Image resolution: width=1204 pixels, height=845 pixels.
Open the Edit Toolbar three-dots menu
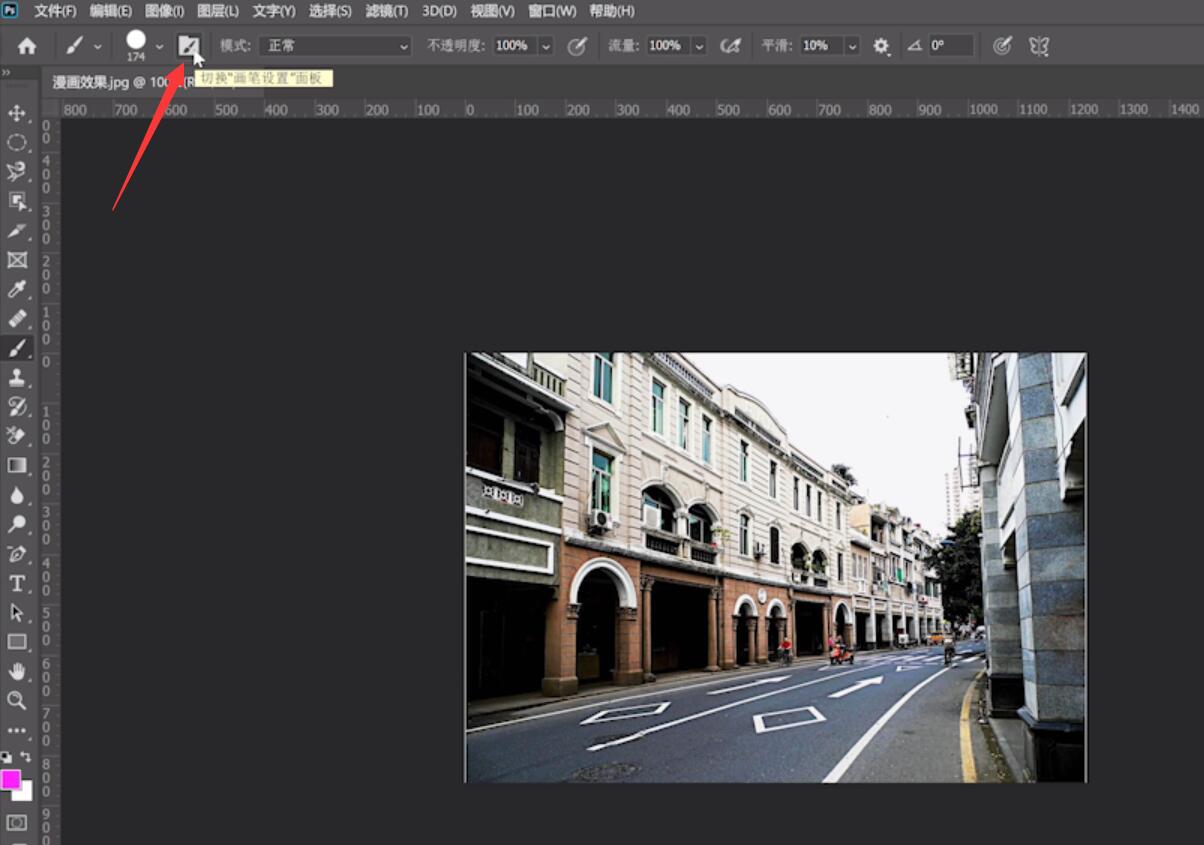(x=17, y=731)
